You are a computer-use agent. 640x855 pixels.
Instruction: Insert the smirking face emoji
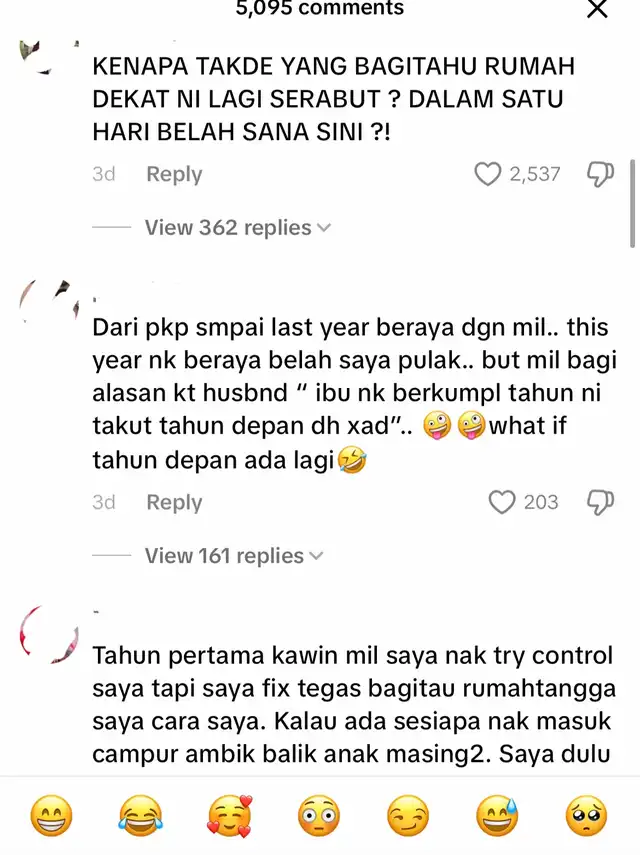tap(408, 816)
